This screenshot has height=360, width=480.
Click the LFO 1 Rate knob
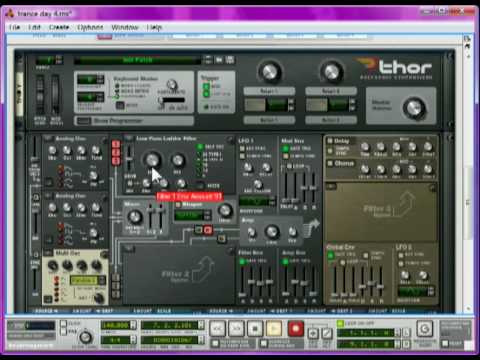[247, 167]
